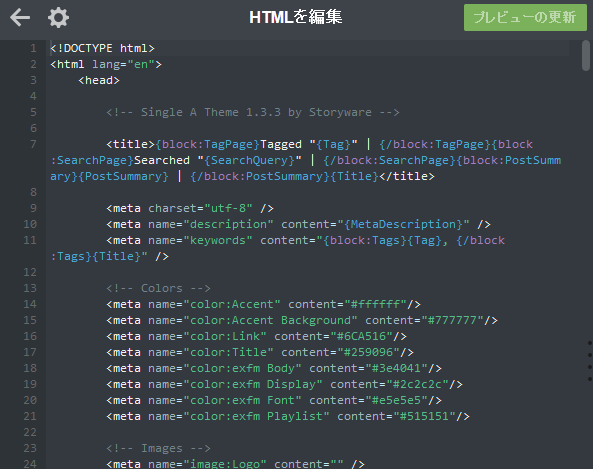Click the #6CA516 Link color value

click(x=361, y=336)
